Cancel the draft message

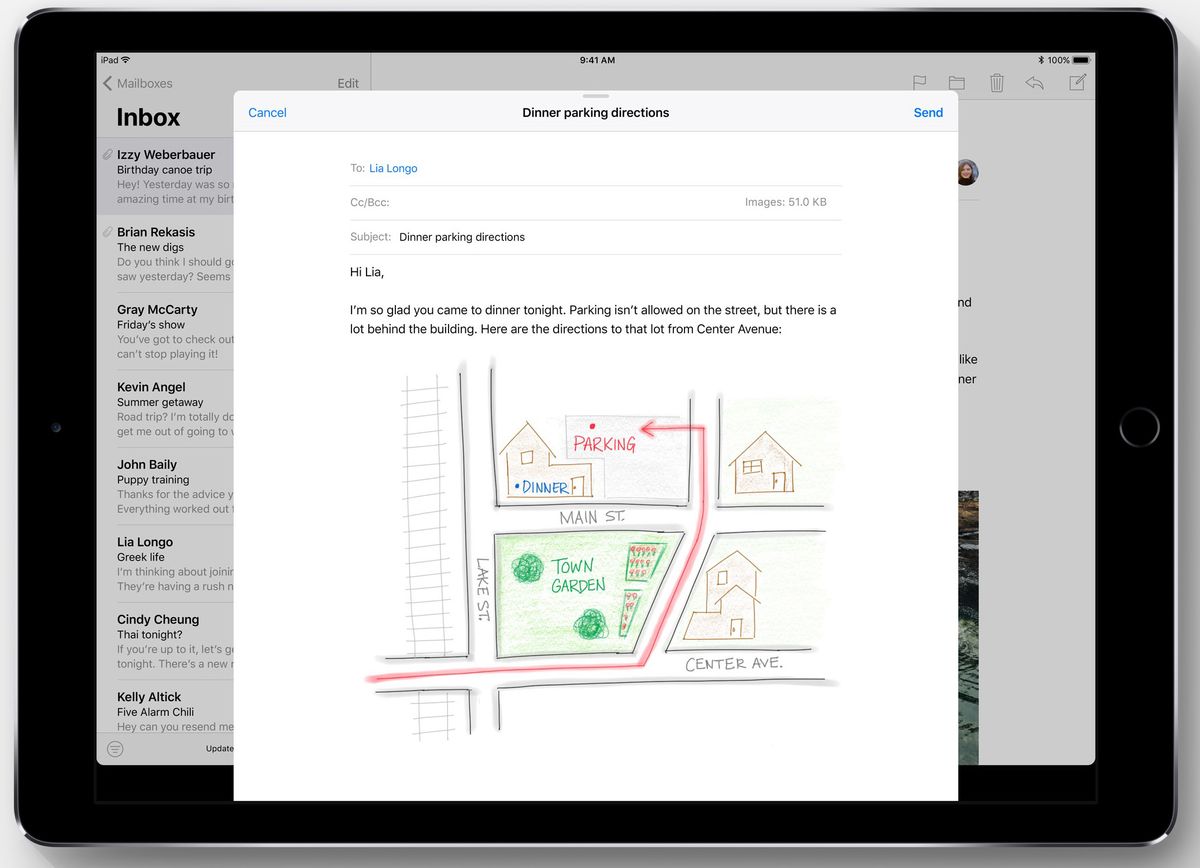[x=267, y=113]
